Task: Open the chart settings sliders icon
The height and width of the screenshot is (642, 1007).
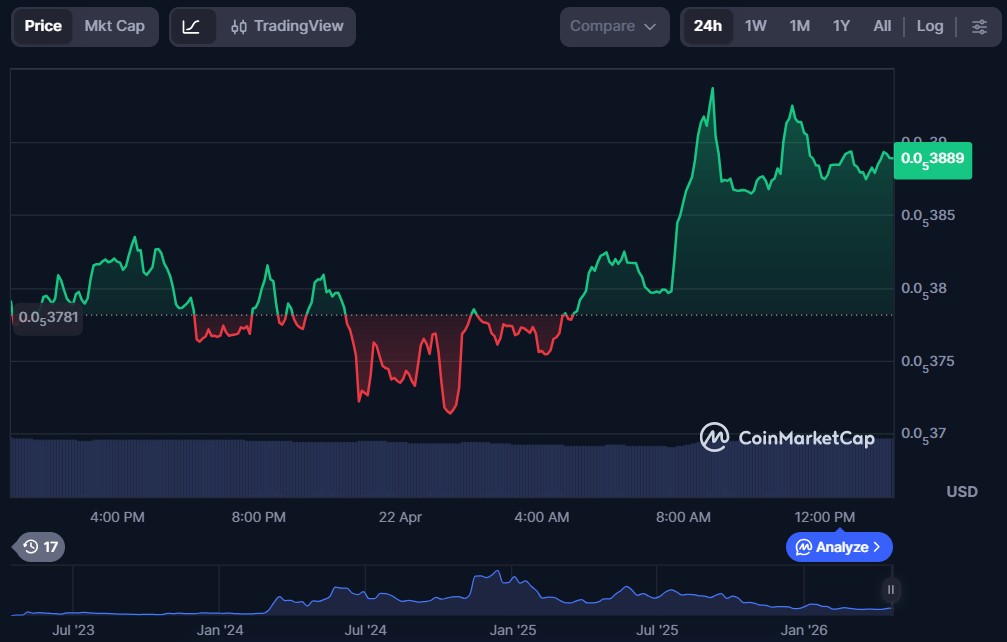Action: (979, 27)
